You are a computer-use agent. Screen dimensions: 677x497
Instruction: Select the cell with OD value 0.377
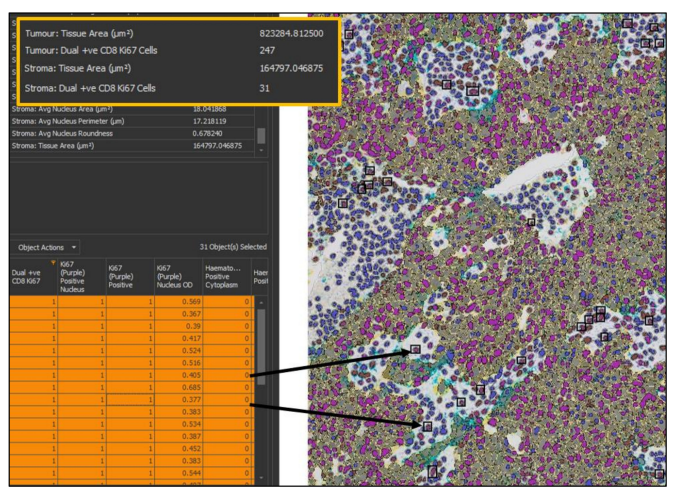point(178,399)
